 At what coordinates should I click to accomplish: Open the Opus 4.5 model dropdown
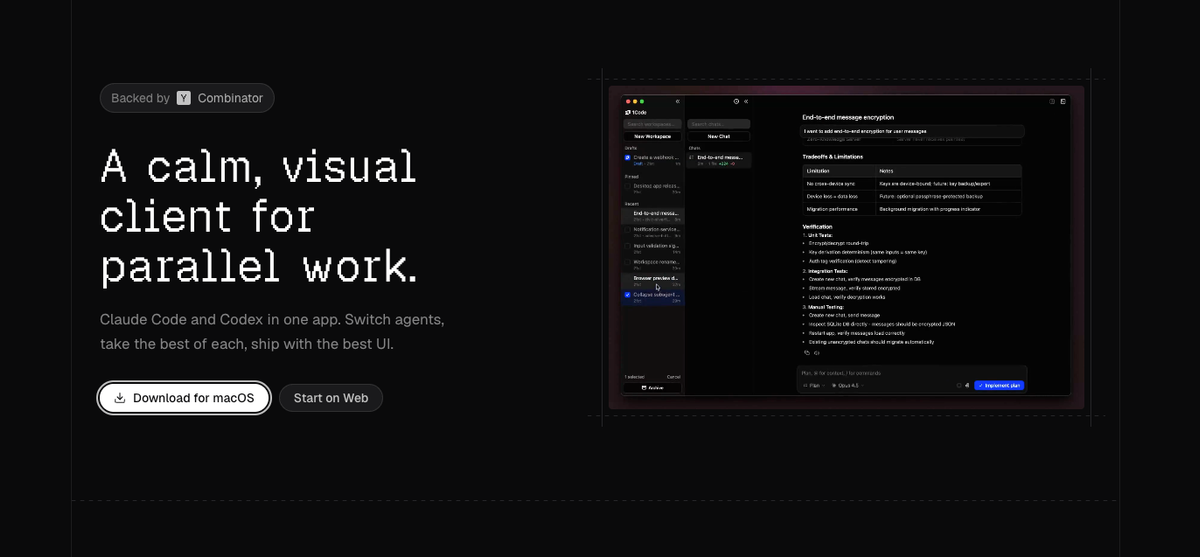847,385
